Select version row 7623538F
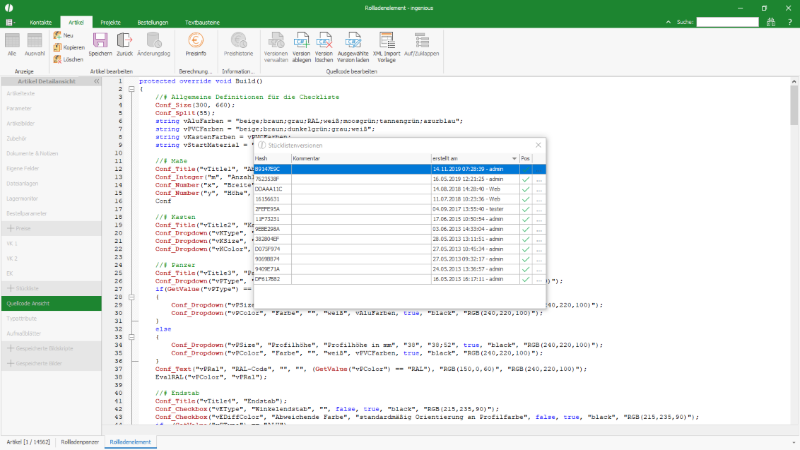 click(399, 179)
